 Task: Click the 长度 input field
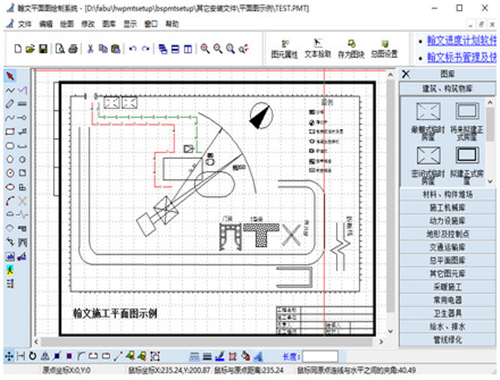[320, 356]
